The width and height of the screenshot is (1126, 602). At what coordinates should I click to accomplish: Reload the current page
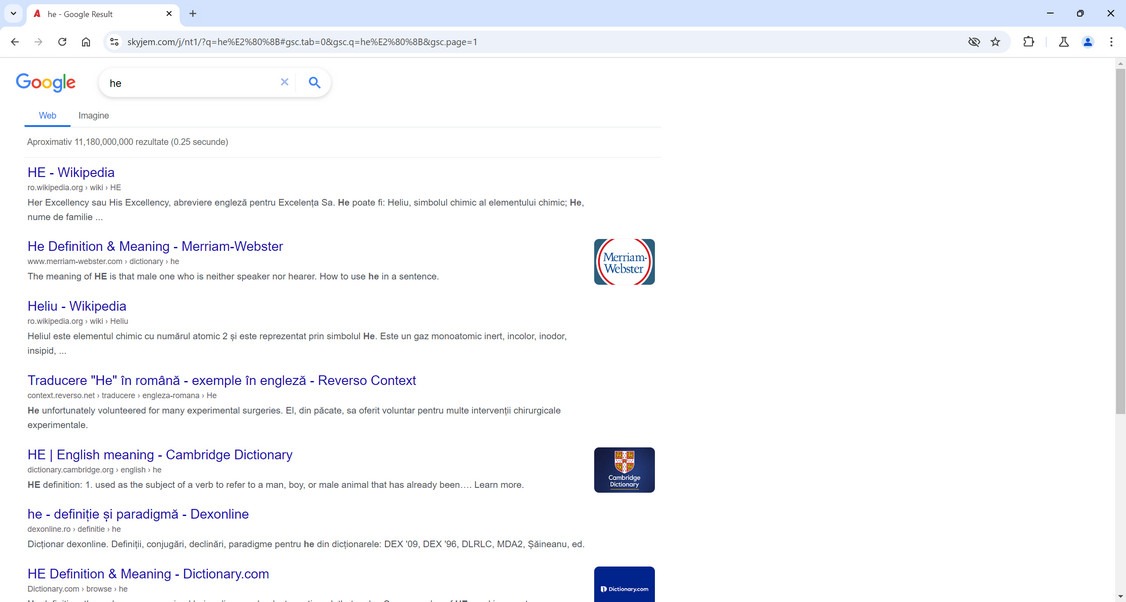point(62,41)
